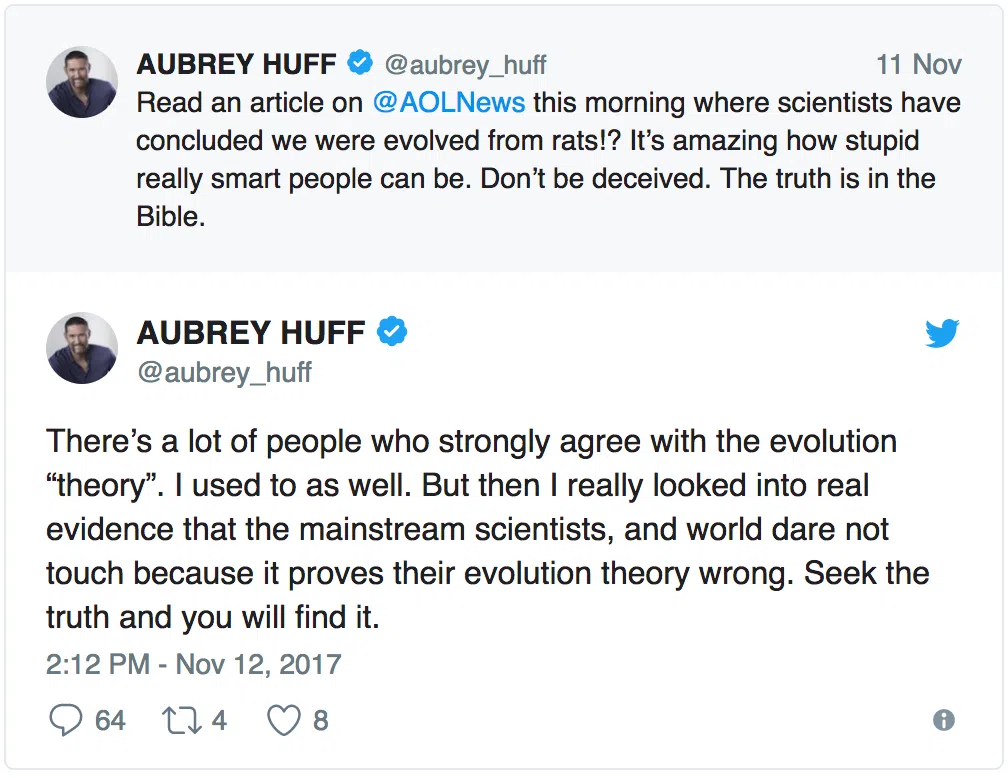Click the AUBREY HUFF name in the quoted tweet
Screen dimensions: 1008x778
click(235, 64)
